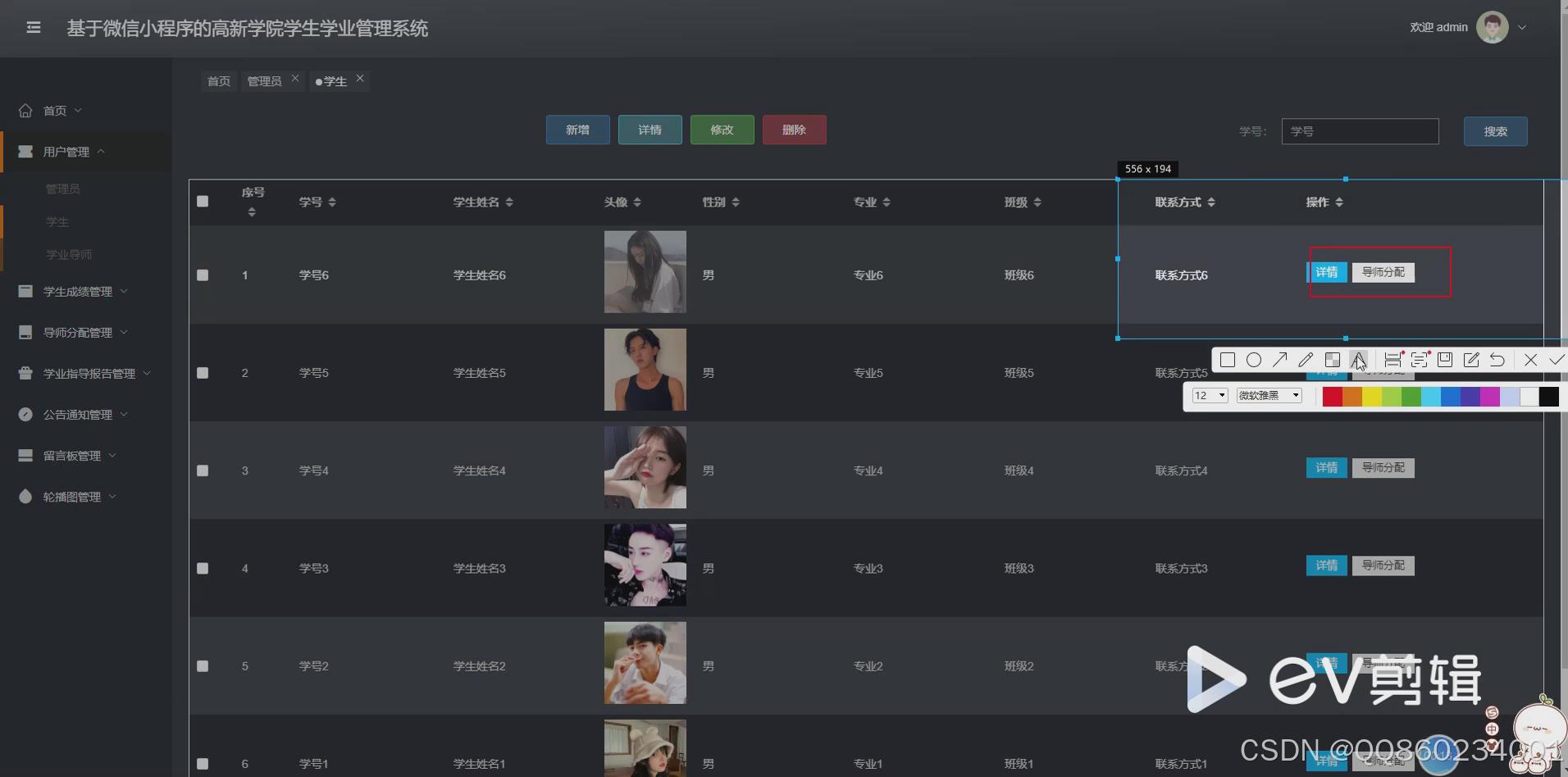Image resolution: width=1568 pixels, height=777 pixels.
Task: Pick the black color swatch
Action: point(1549,397)
